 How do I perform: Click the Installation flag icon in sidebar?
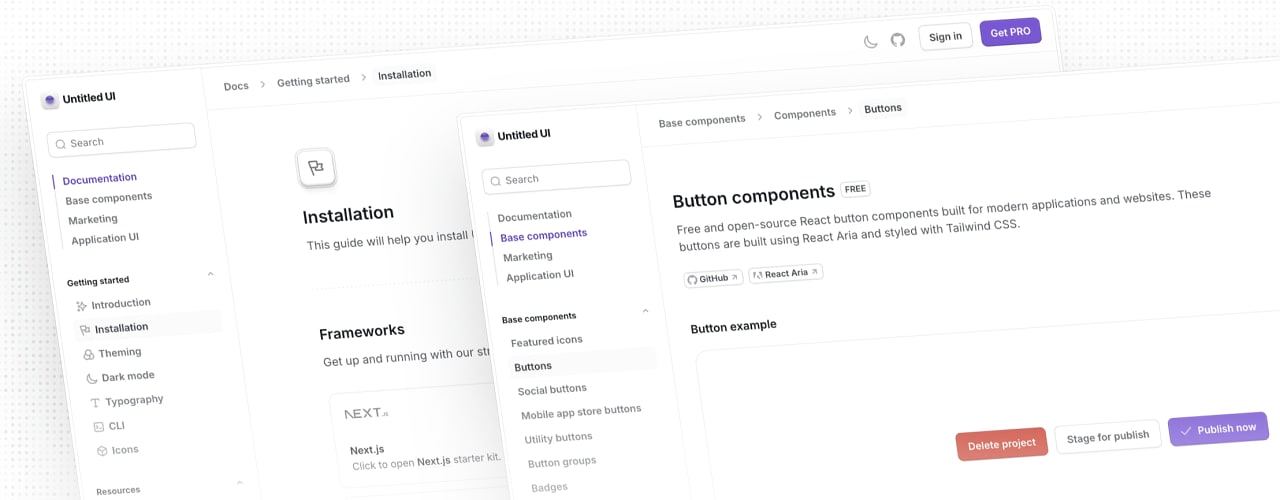click(x=85, y=330)
